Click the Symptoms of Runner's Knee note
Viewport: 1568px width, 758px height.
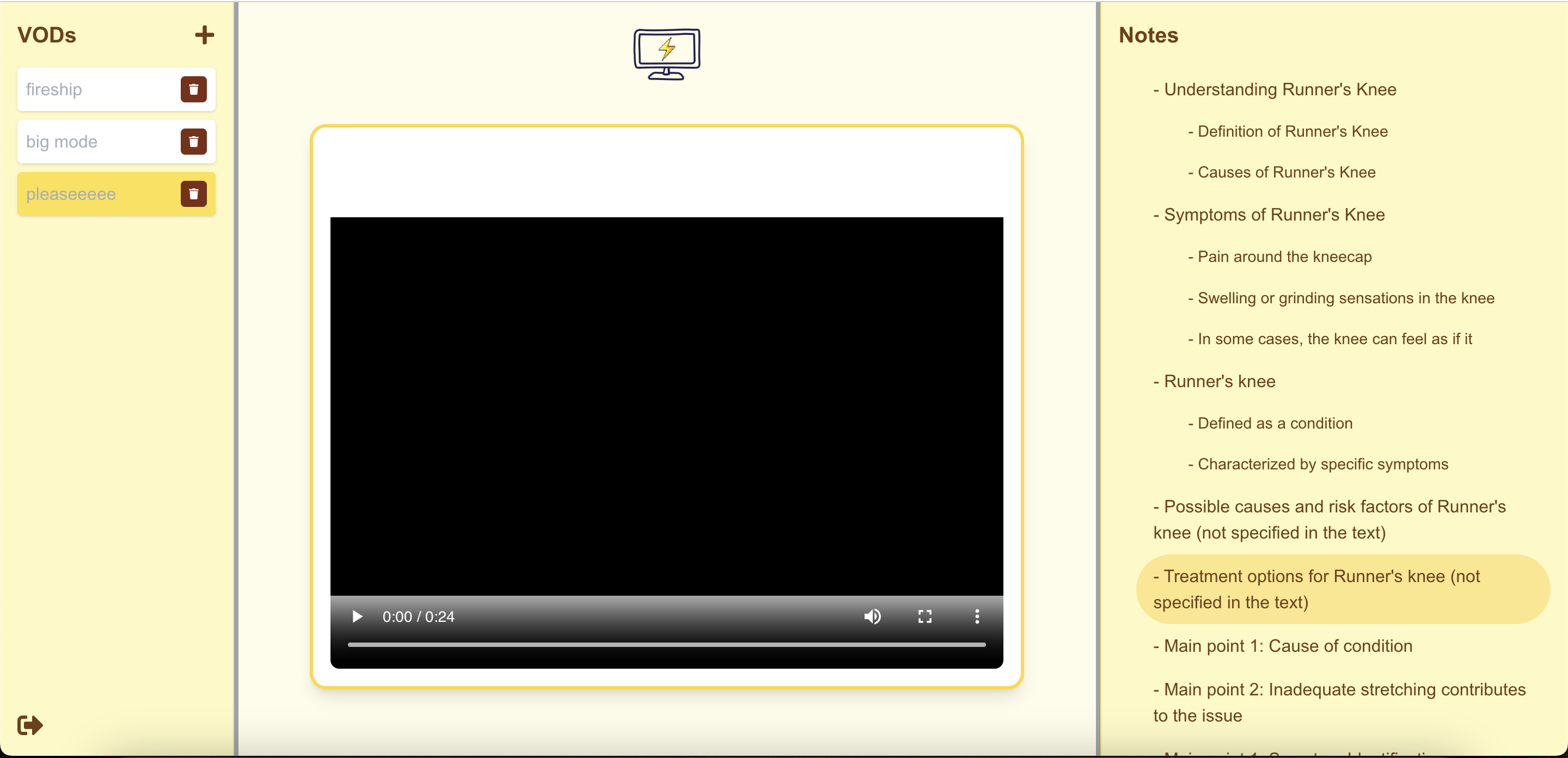[1274, 215]
